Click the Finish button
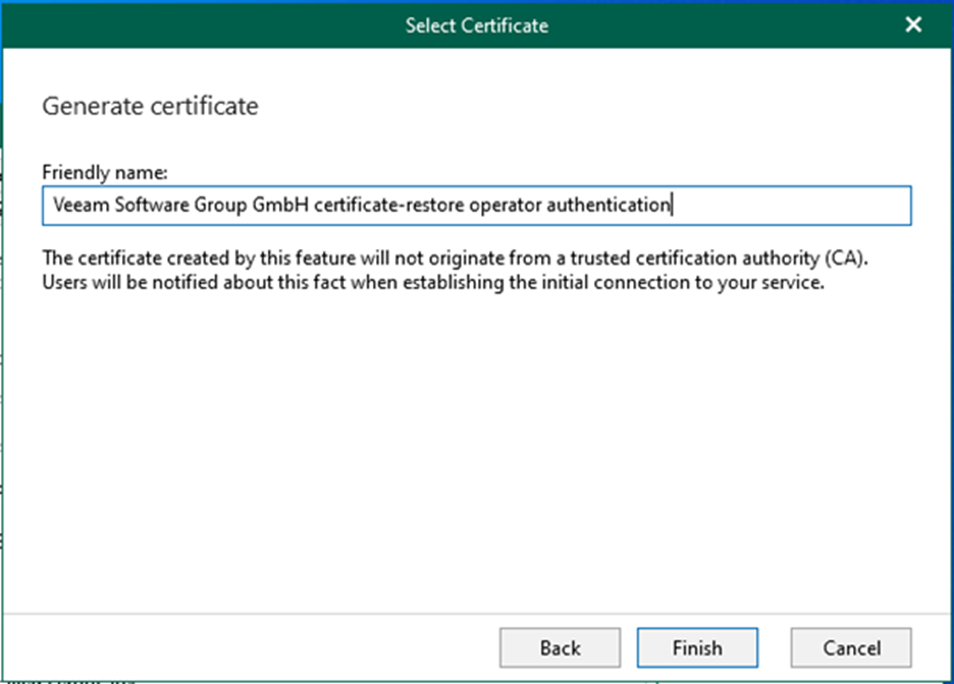 (697, 647)
